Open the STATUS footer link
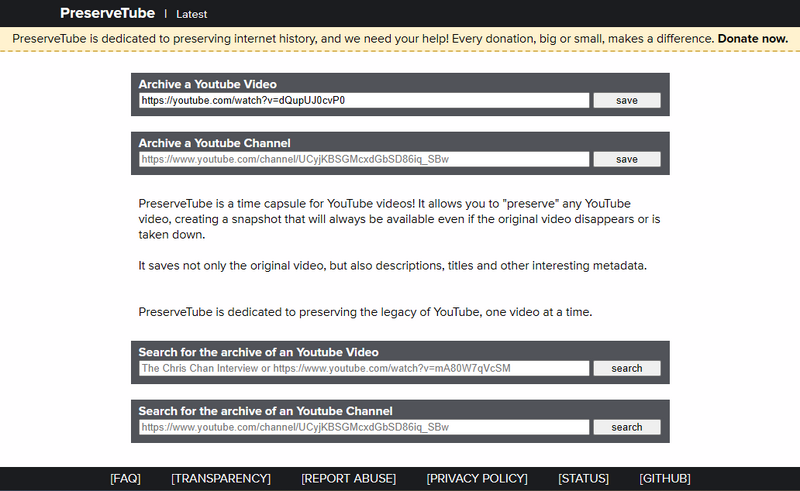Screen dimensions: 800x491 coord(583,479)
